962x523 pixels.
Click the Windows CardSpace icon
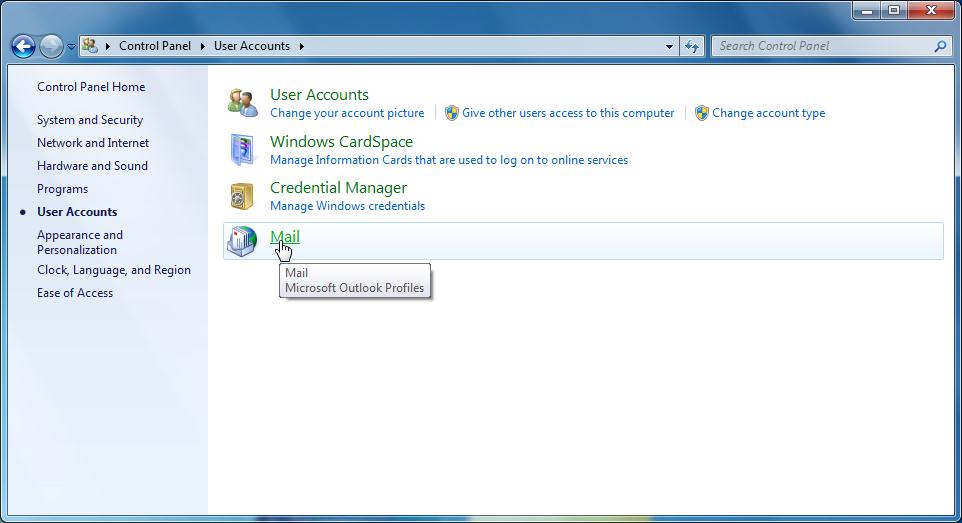242,149
